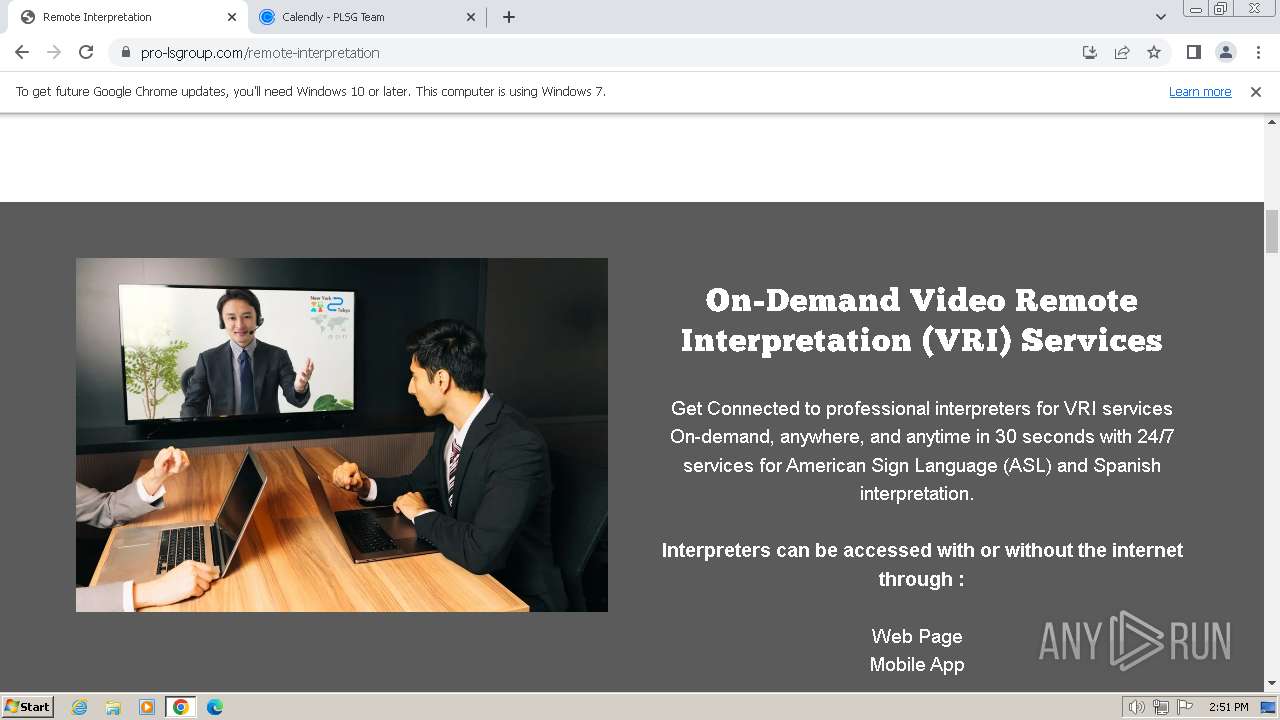
Task: Open the Windows Start menu
Action: pos(28,706)
